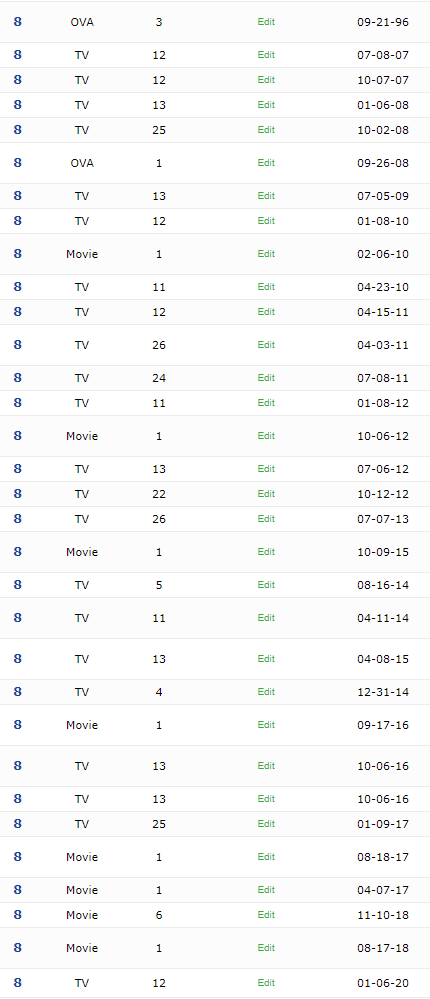Open score 8 in the 10-07-07 row

[17, 80]
